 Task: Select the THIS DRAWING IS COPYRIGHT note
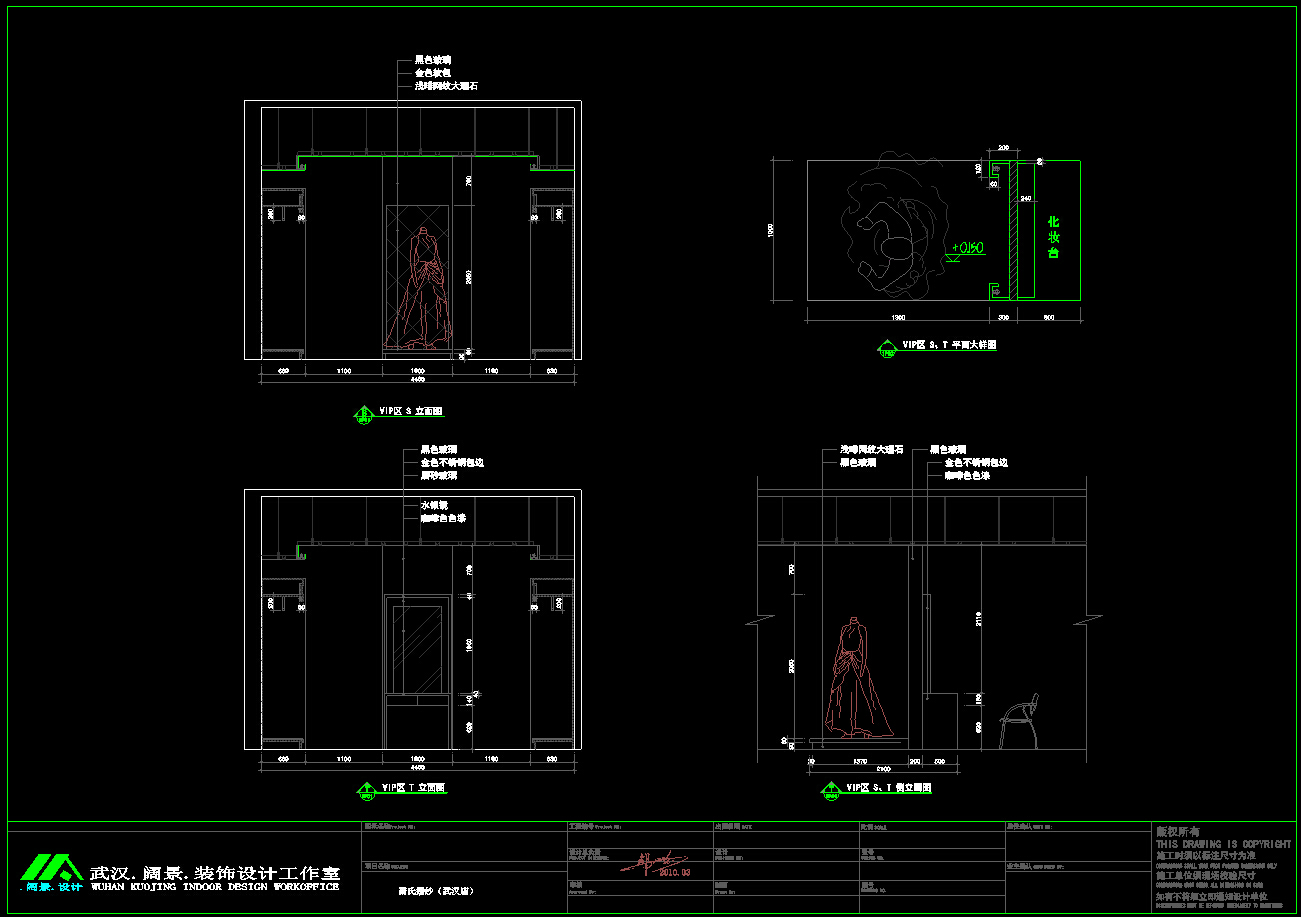tap(1223, 844)
